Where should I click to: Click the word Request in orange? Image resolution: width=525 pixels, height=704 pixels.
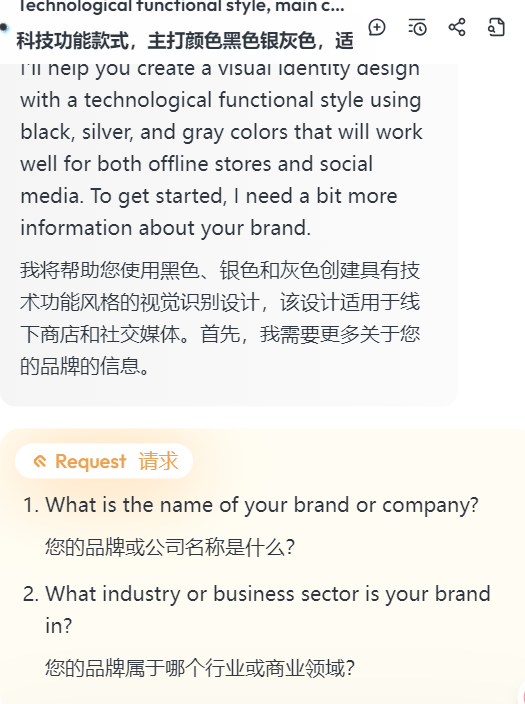(91, 461)
